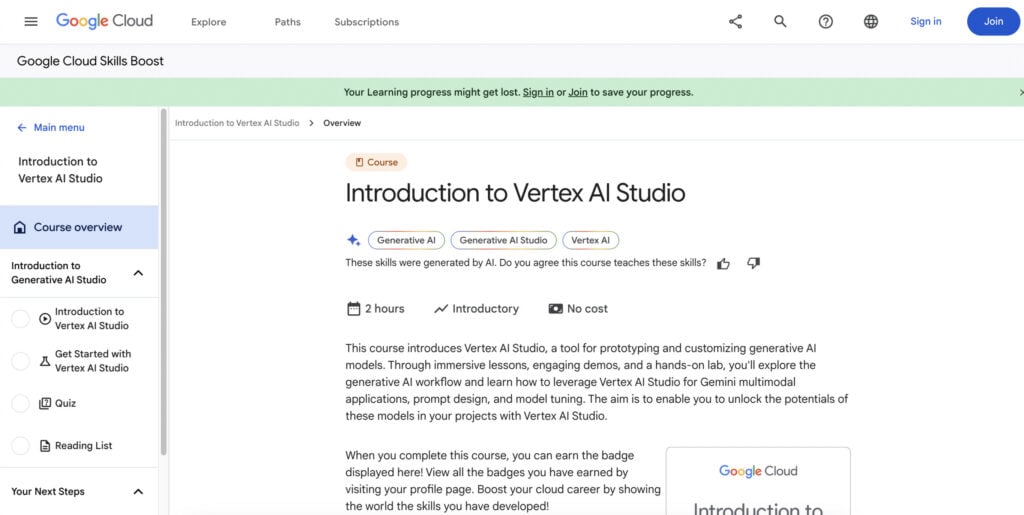Viewport: 1024px width, 515px height.
Task: Open Introduction to Vertex AI Studio lesson
Action: (x=91, y=319)
